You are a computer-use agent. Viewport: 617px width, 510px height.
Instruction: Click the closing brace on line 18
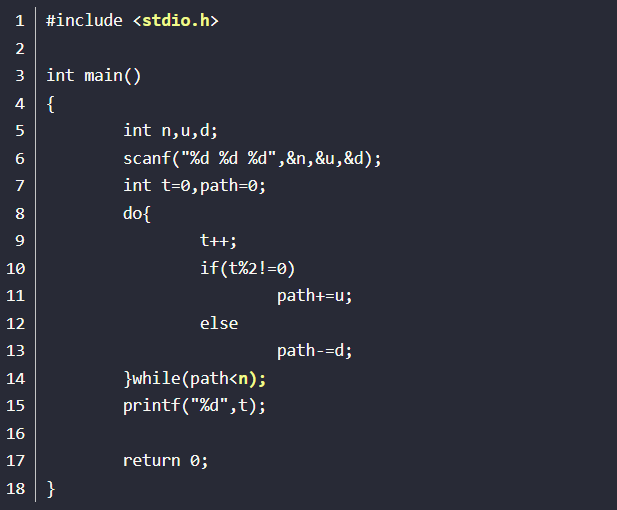coord(51,488)
